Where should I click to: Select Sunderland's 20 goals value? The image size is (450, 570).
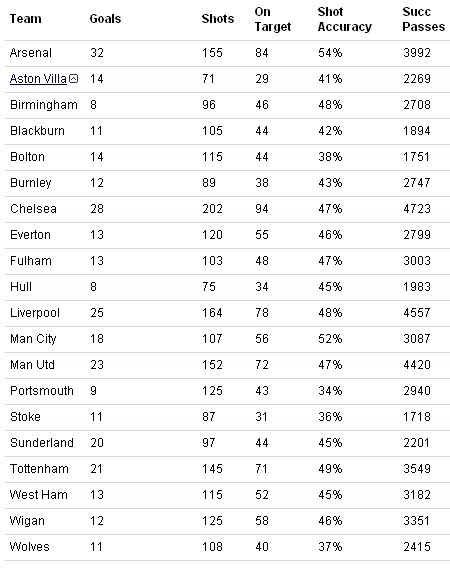pos(97,443)
